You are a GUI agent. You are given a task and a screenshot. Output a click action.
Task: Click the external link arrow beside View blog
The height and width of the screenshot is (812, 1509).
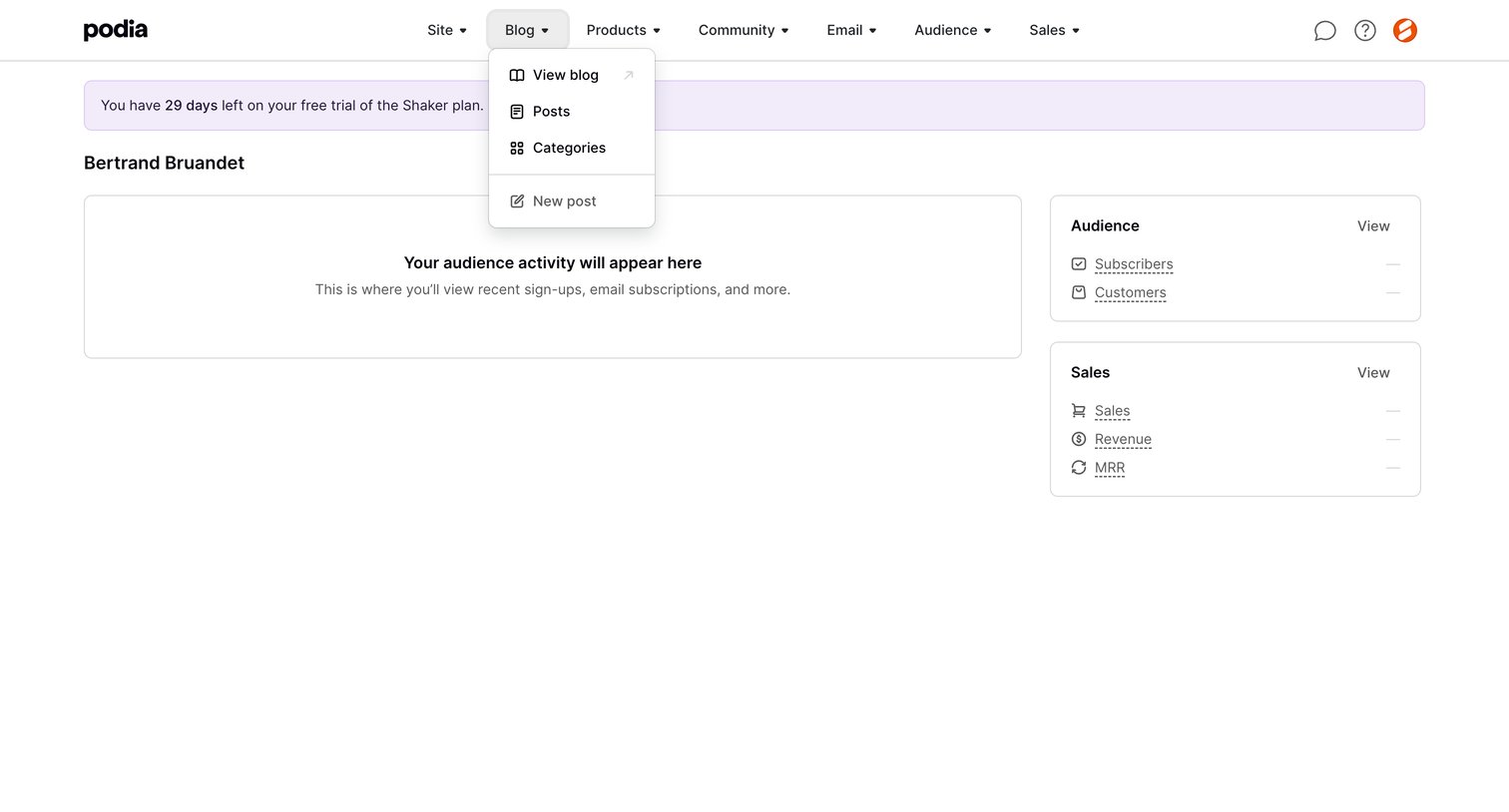[629, 75]
